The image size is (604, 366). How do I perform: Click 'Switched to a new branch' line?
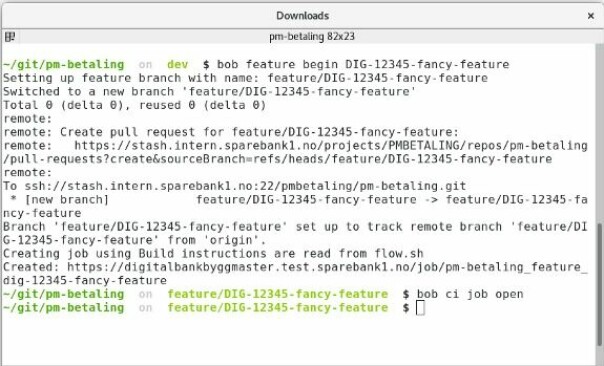click(210, 92)
